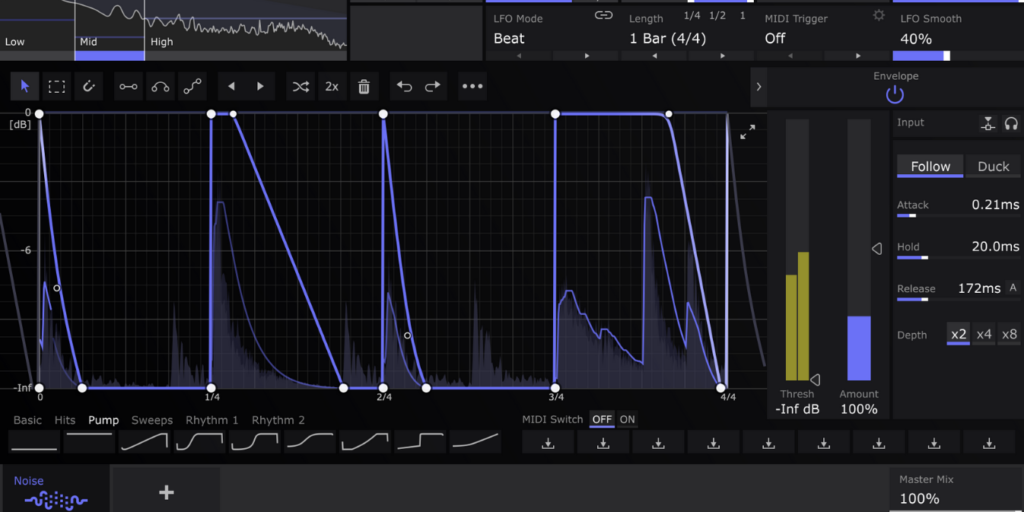Image resolution: width=1024 pixels, height=512 pixels.
Task: Open the MIDI Trigger Off dropdown
Action: point(775,39)
